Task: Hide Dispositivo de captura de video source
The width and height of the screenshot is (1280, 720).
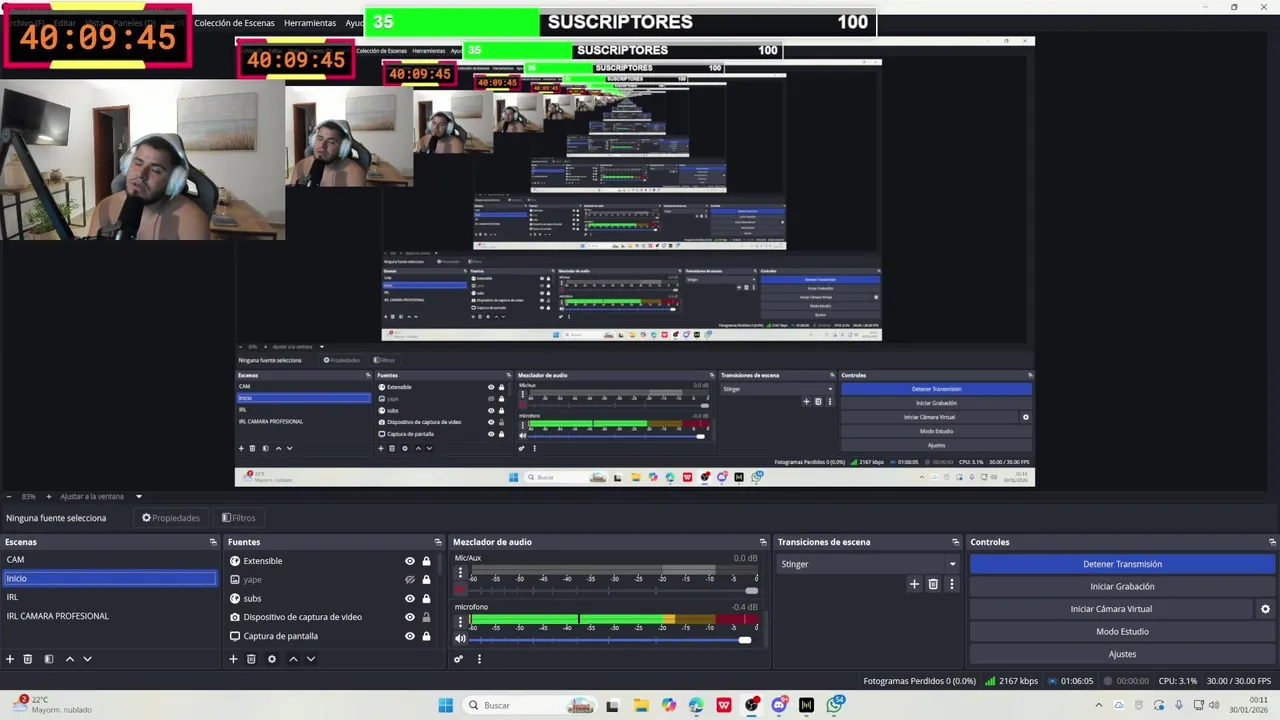Action: 409,617
